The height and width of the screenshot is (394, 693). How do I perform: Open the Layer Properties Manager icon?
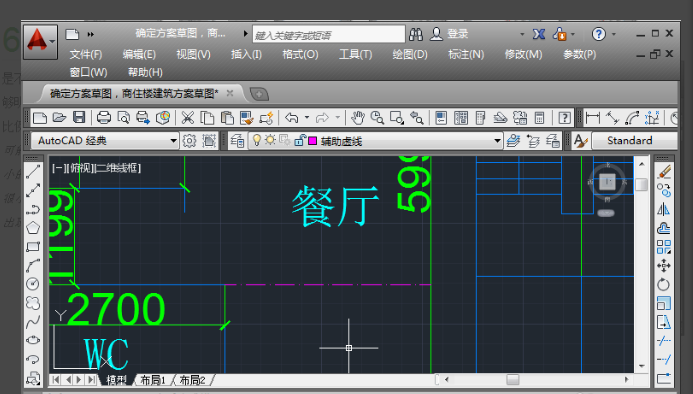(237, 141)
